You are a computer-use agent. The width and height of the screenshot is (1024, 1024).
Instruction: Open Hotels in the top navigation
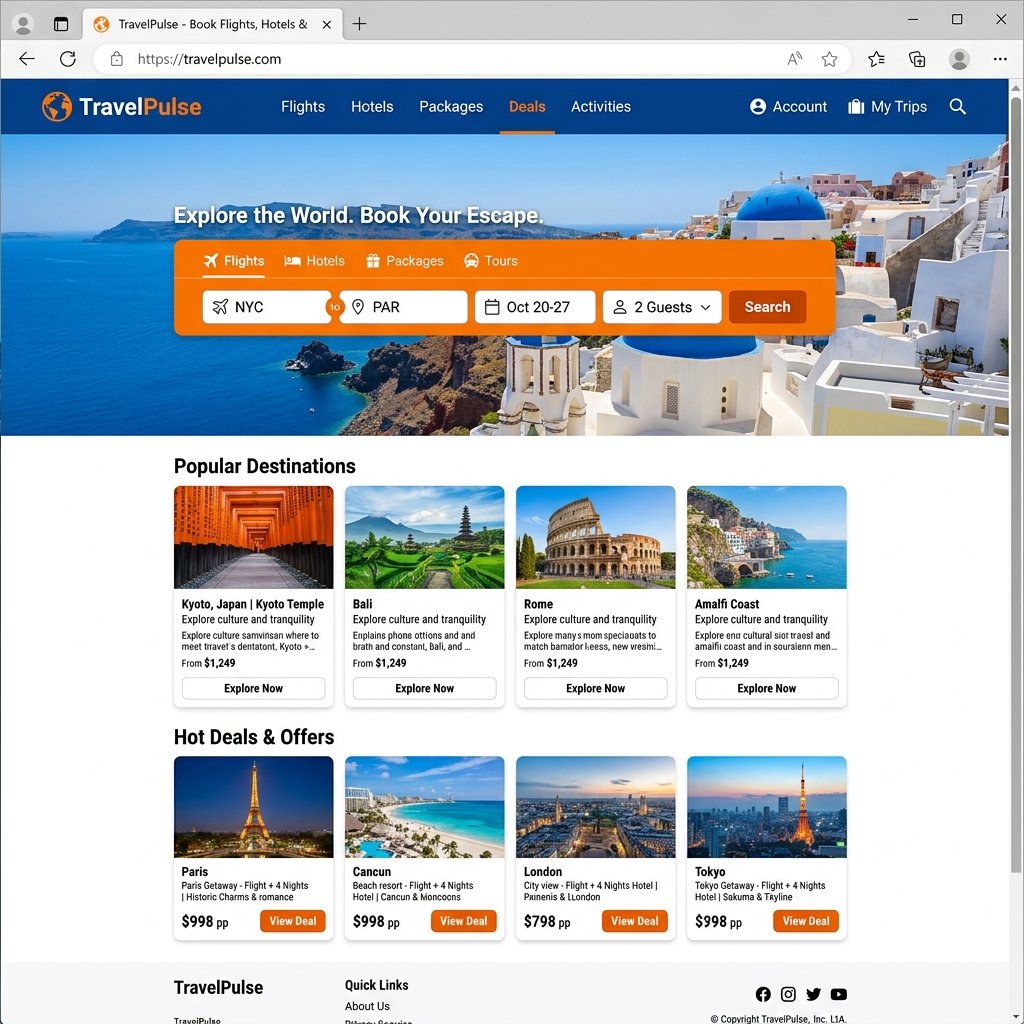pos(372,106)
